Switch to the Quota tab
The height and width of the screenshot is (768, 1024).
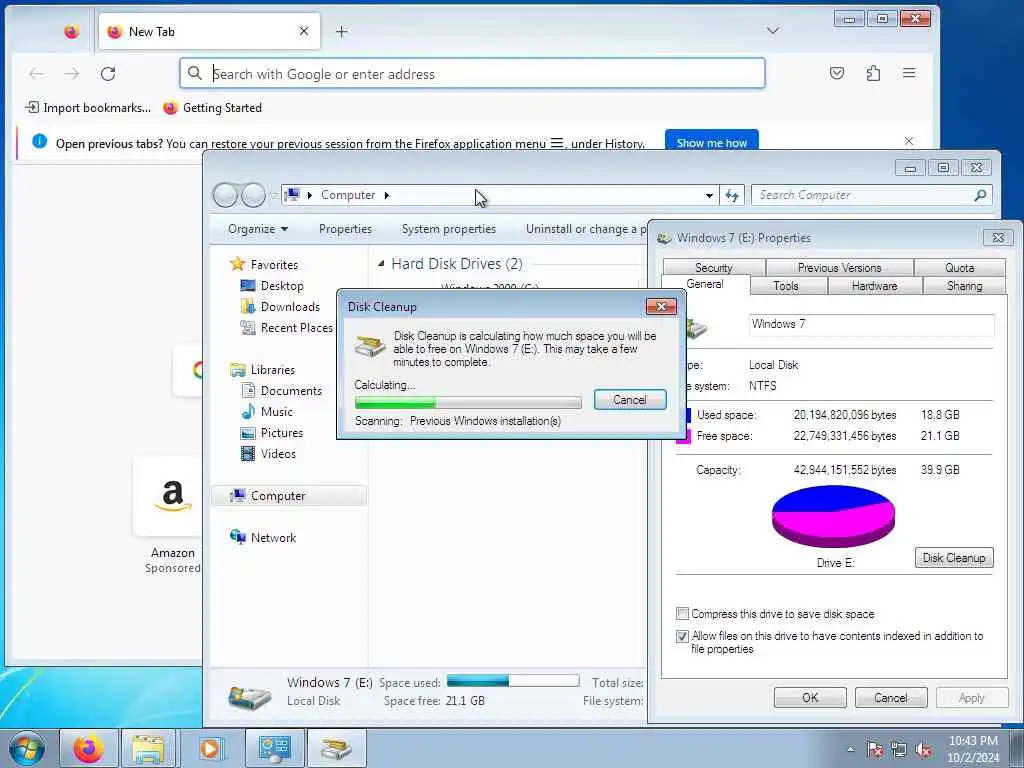pyautogui.click(x=959, y=267)
